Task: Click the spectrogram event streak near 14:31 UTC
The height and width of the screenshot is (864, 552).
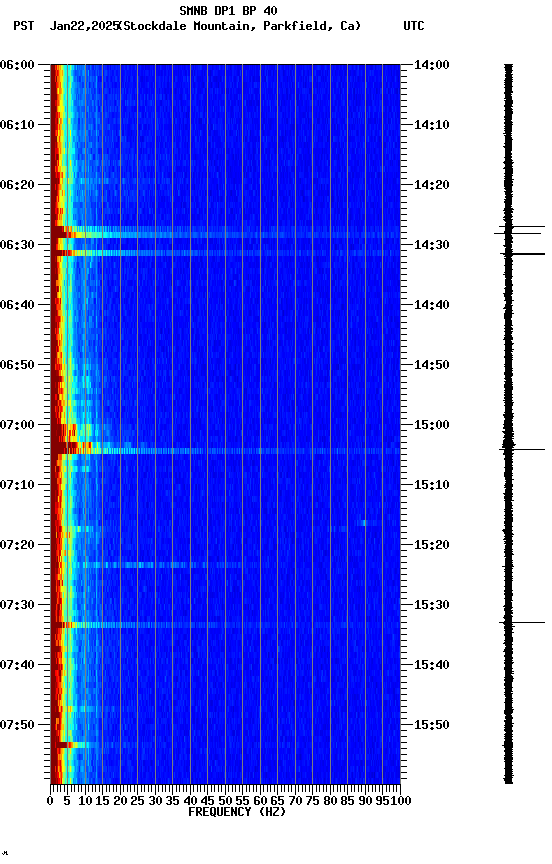Action: click(x=225, y=253)
